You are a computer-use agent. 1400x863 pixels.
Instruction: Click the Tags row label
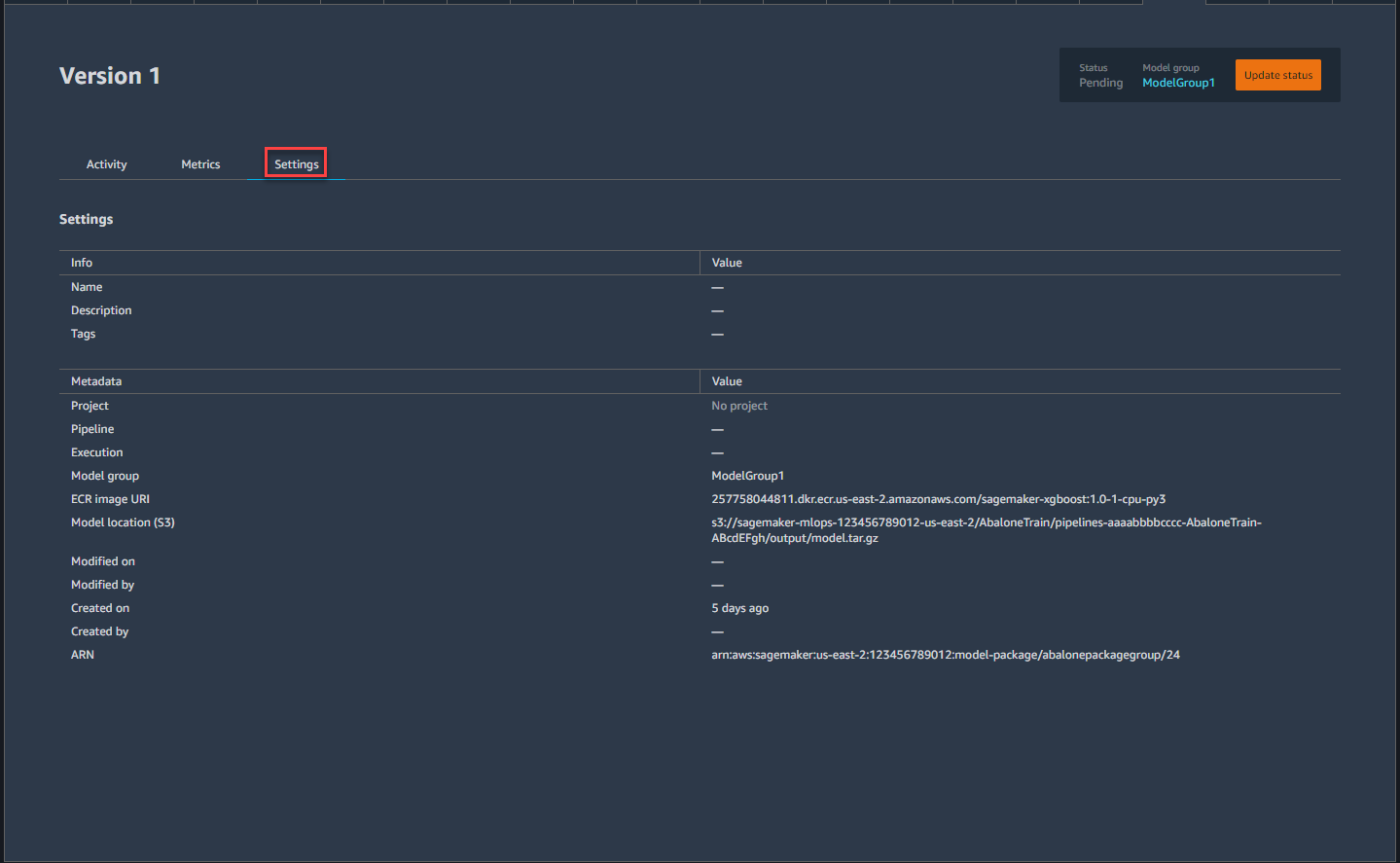(84, 334)
